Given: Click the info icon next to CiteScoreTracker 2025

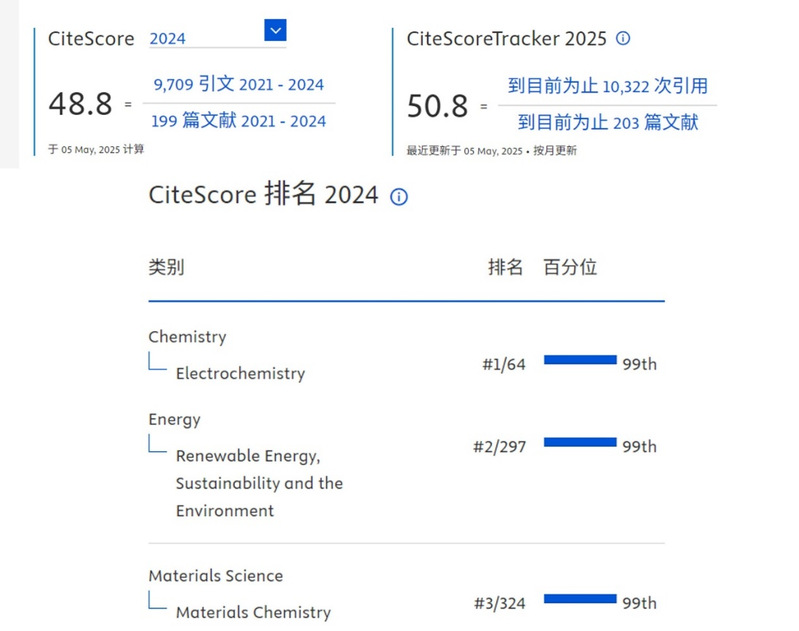Looking at the screenshot, I should pyautogui.click(x=623, y=39).
